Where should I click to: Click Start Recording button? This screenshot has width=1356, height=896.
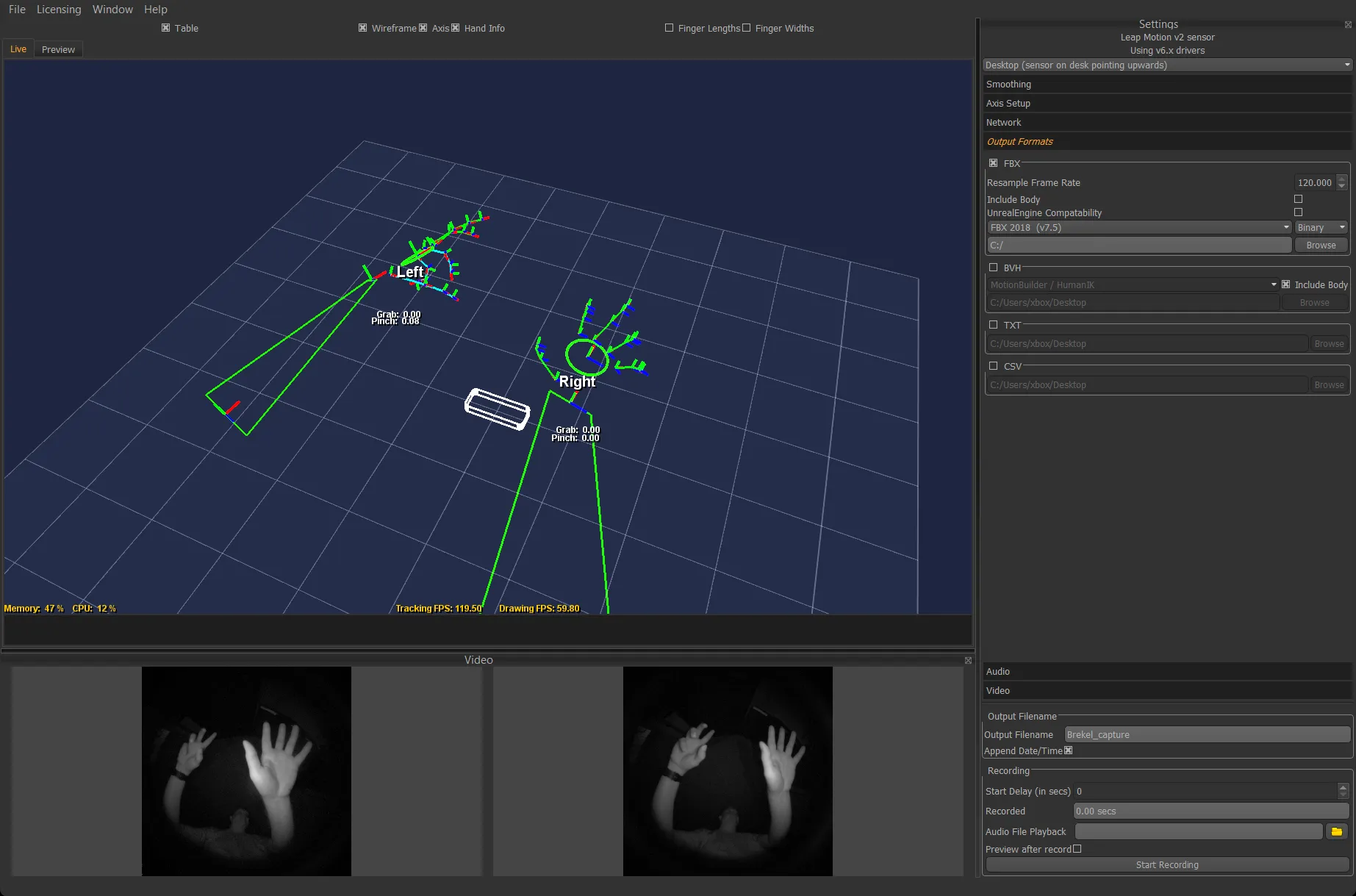coord(1167,865)
